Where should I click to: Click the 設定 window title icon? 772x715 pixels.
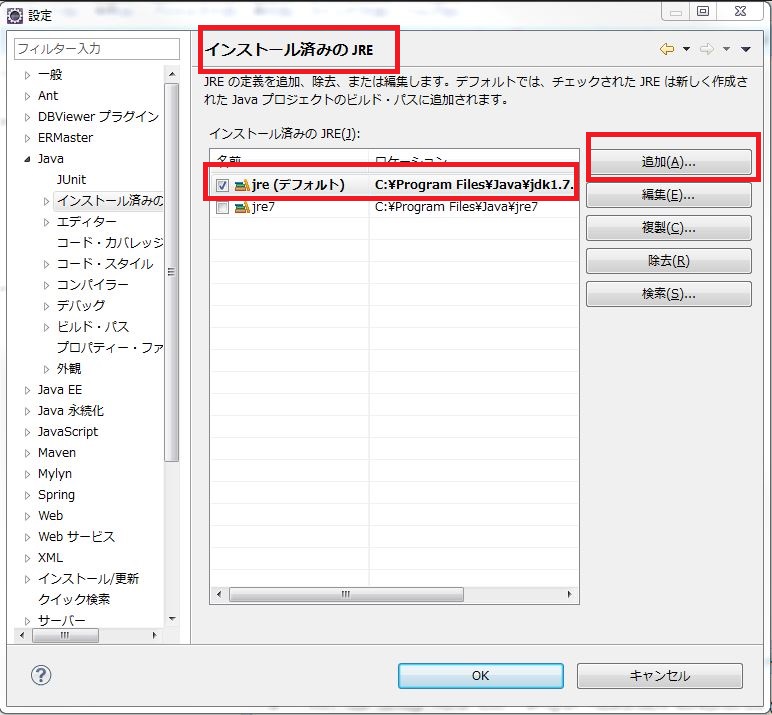(15, 15)
